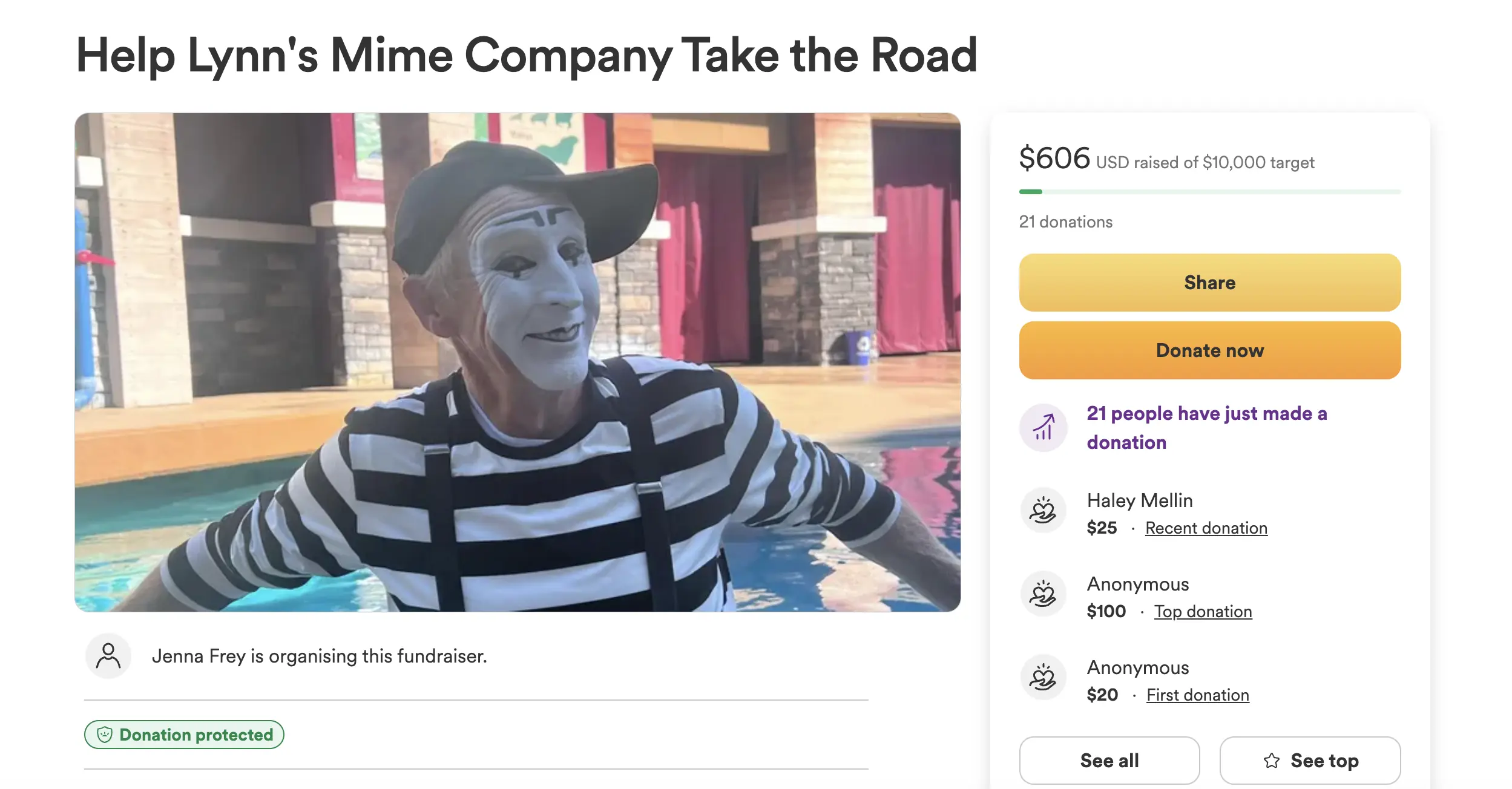Click the star icon on See top

(x=1272, y=761)
